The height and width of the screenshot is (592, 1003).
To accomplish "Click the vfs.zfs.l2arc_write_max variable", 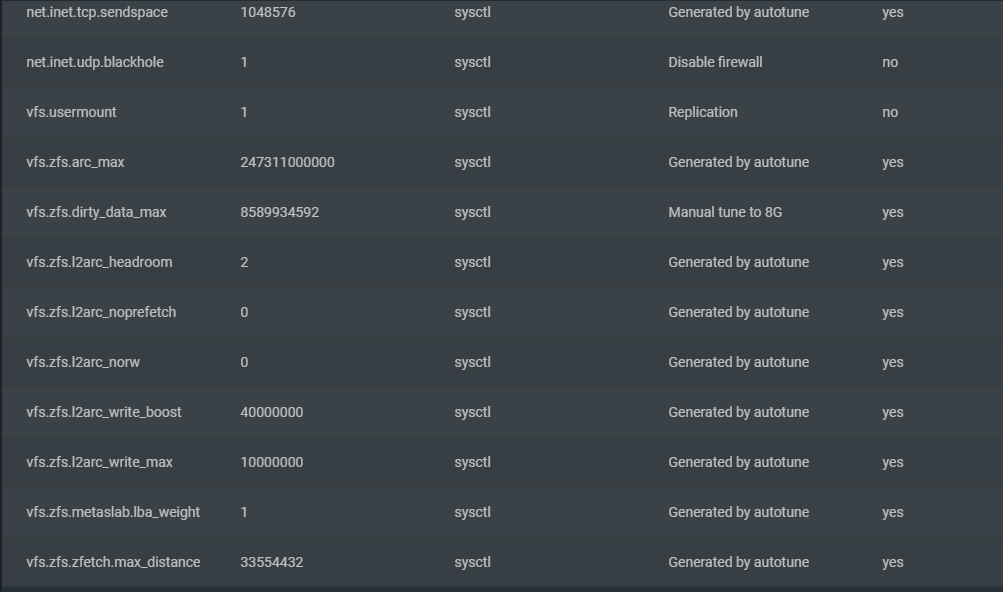I will click(99, 461).
